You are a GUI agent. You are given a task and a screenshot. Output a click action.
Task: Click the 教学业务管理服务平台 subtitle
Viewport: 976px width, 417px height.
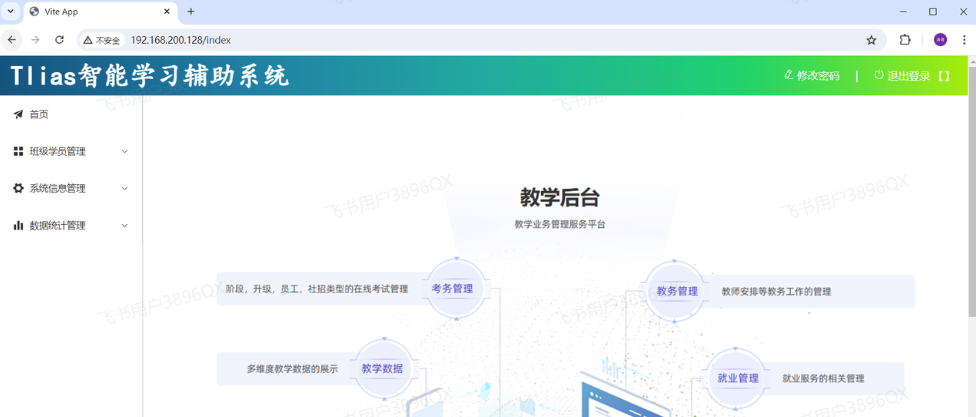coord(560,225)
